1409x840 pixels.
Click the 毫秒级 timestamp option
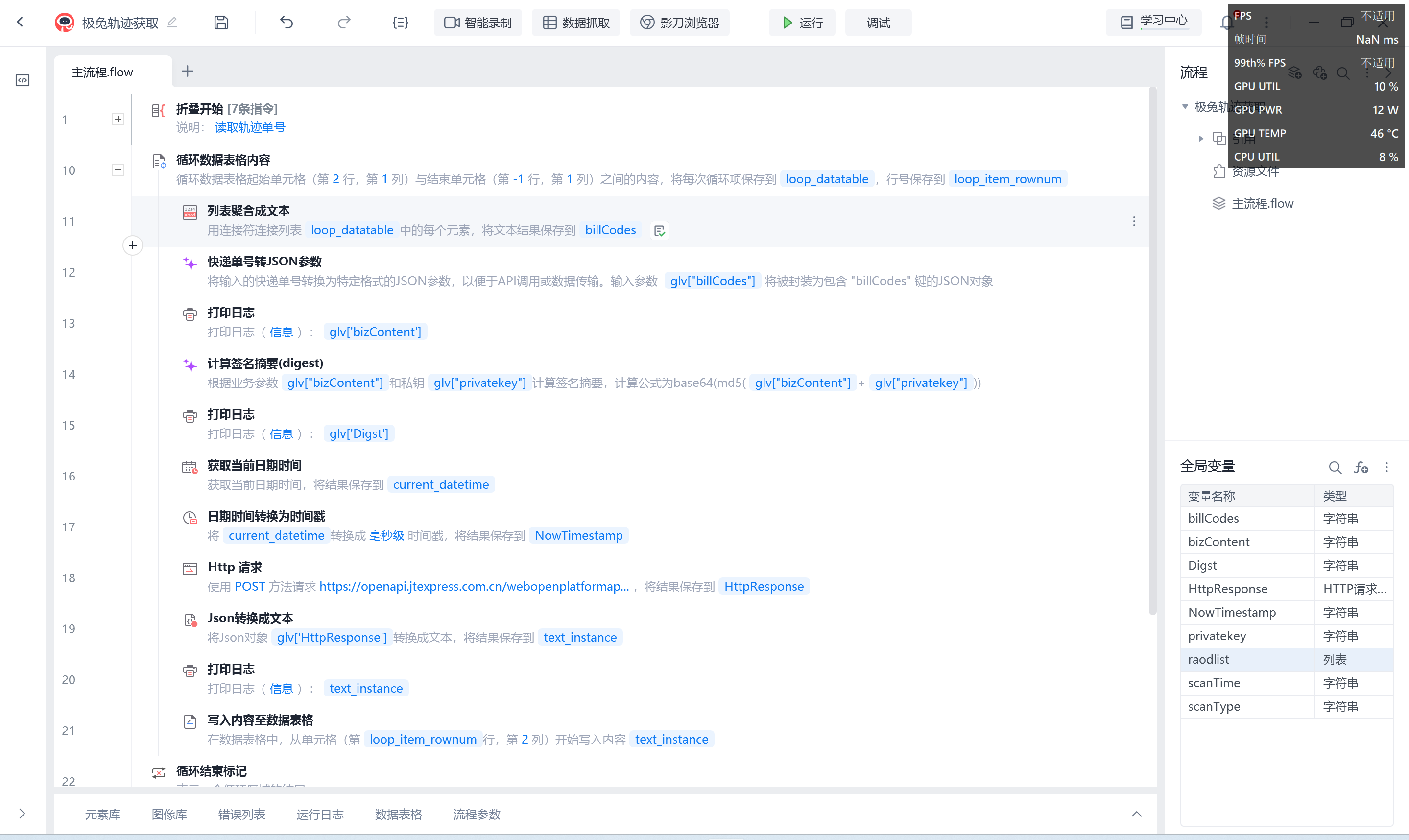tap(386, 535)
